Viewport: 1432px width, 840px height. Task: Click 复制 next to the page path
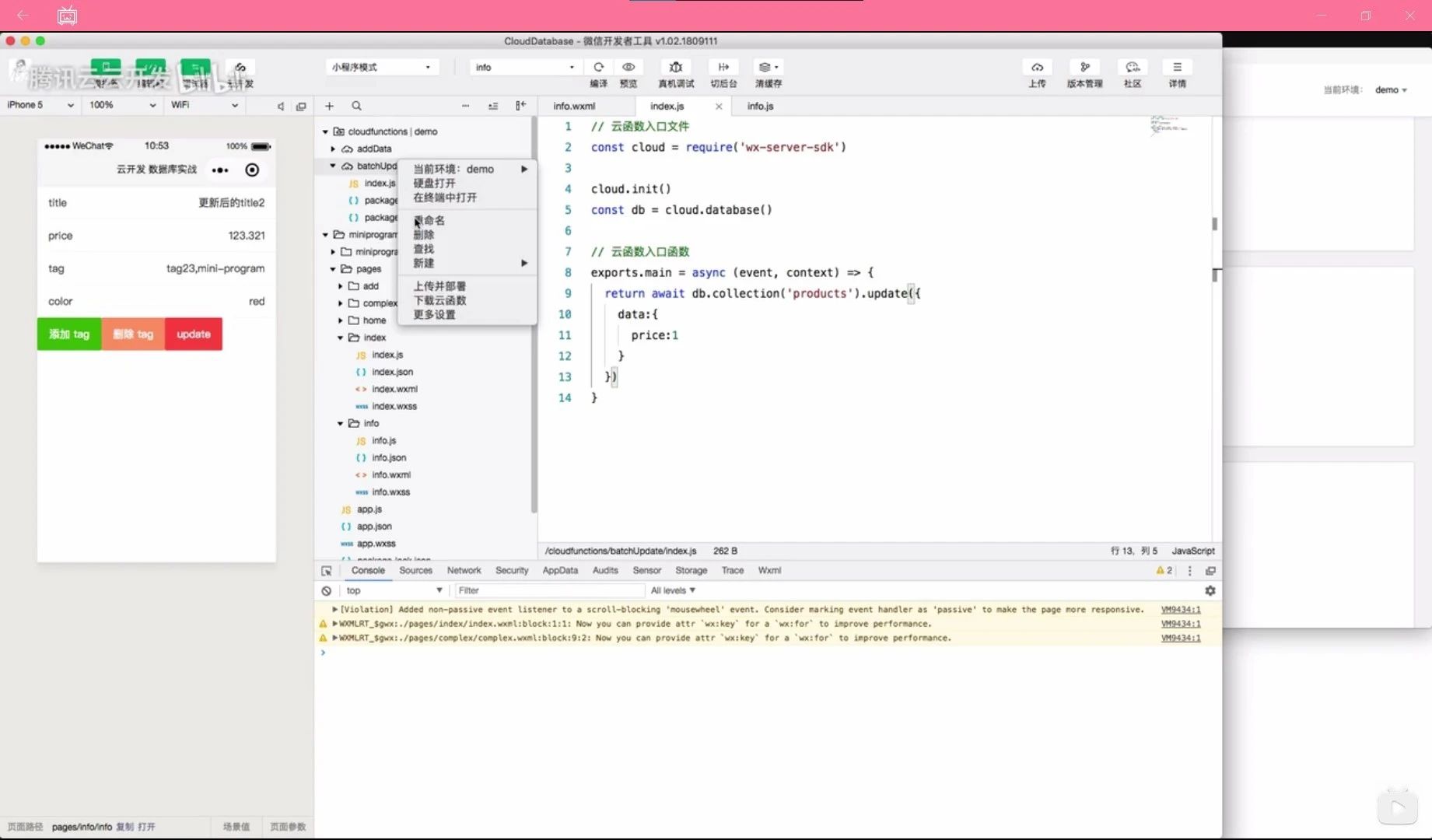pos(124,827)
